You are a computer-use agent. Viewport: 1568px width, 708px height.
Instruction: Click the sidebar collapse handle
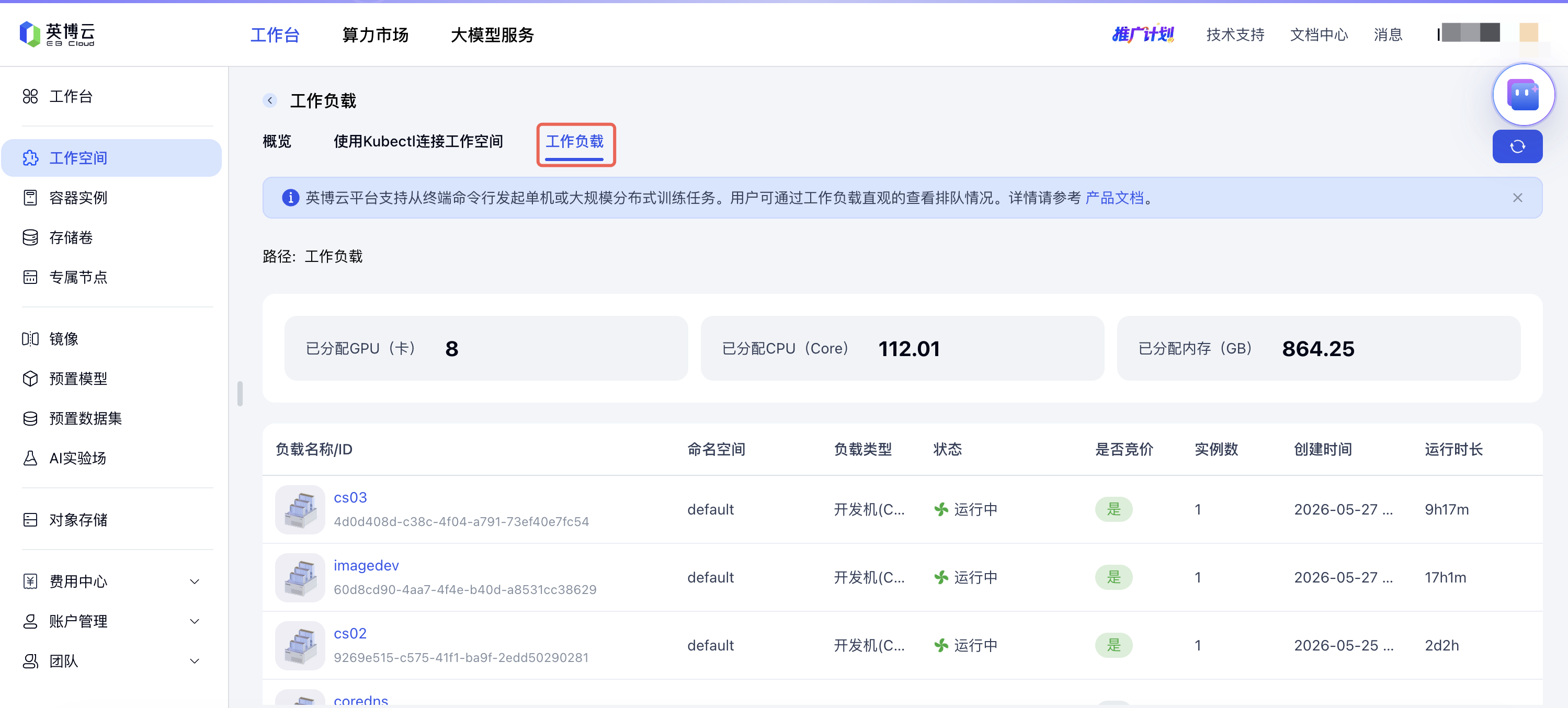(x=240, y=393)
